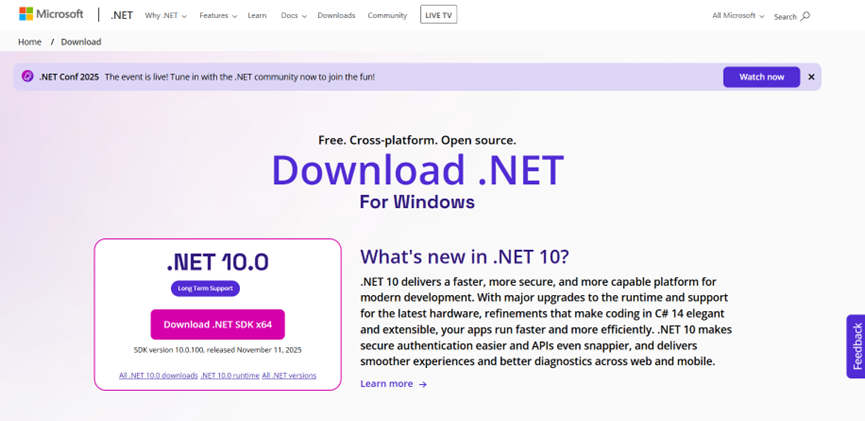This screenshot has height=421, width=865.
Task: Open All .NET 10.0 downloads link
Action: click(158, 375)
